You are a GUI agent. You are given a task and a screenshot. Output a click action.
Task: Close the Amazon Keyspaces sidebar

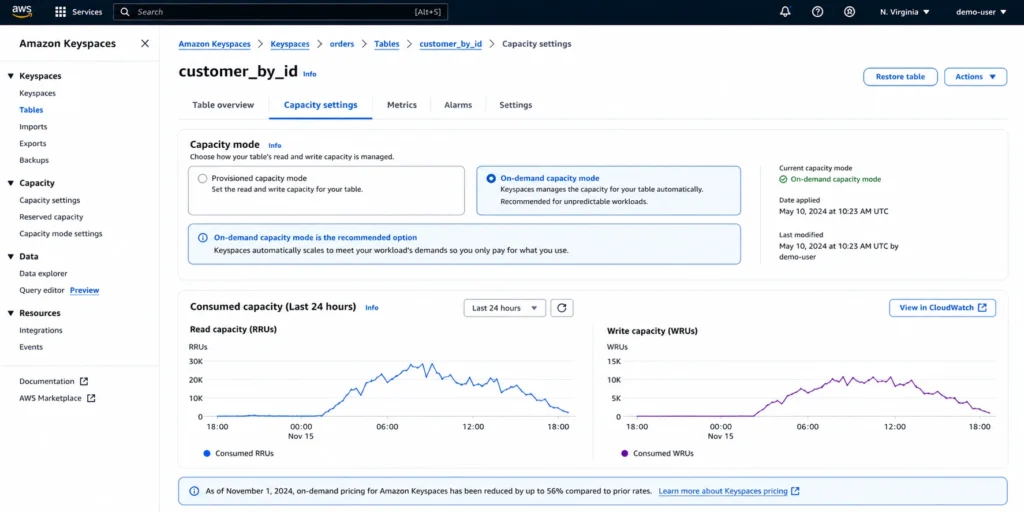[145, 44]
